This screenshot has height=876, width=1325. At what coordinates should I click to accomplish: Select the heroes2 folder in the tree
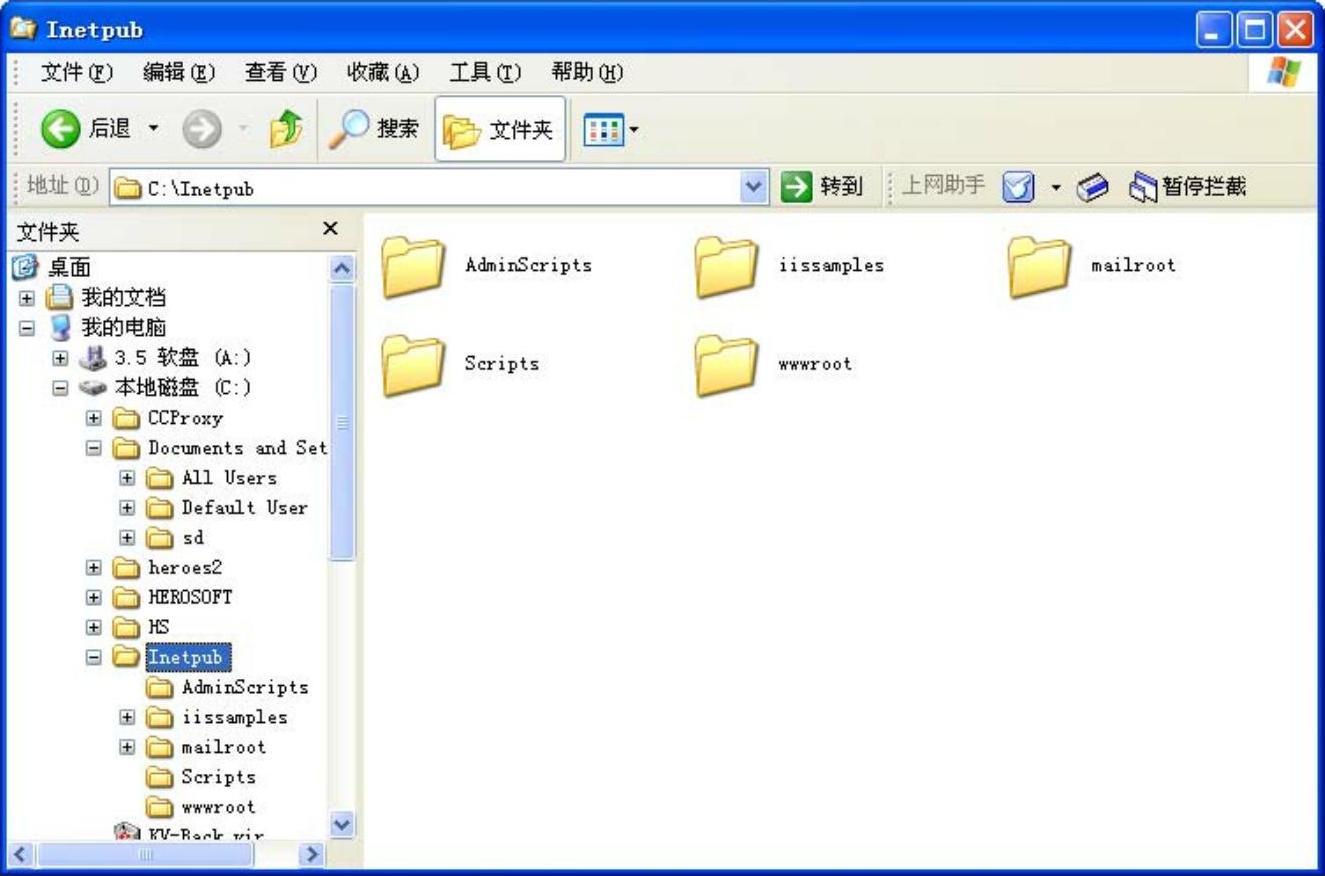tap(185, 568)
